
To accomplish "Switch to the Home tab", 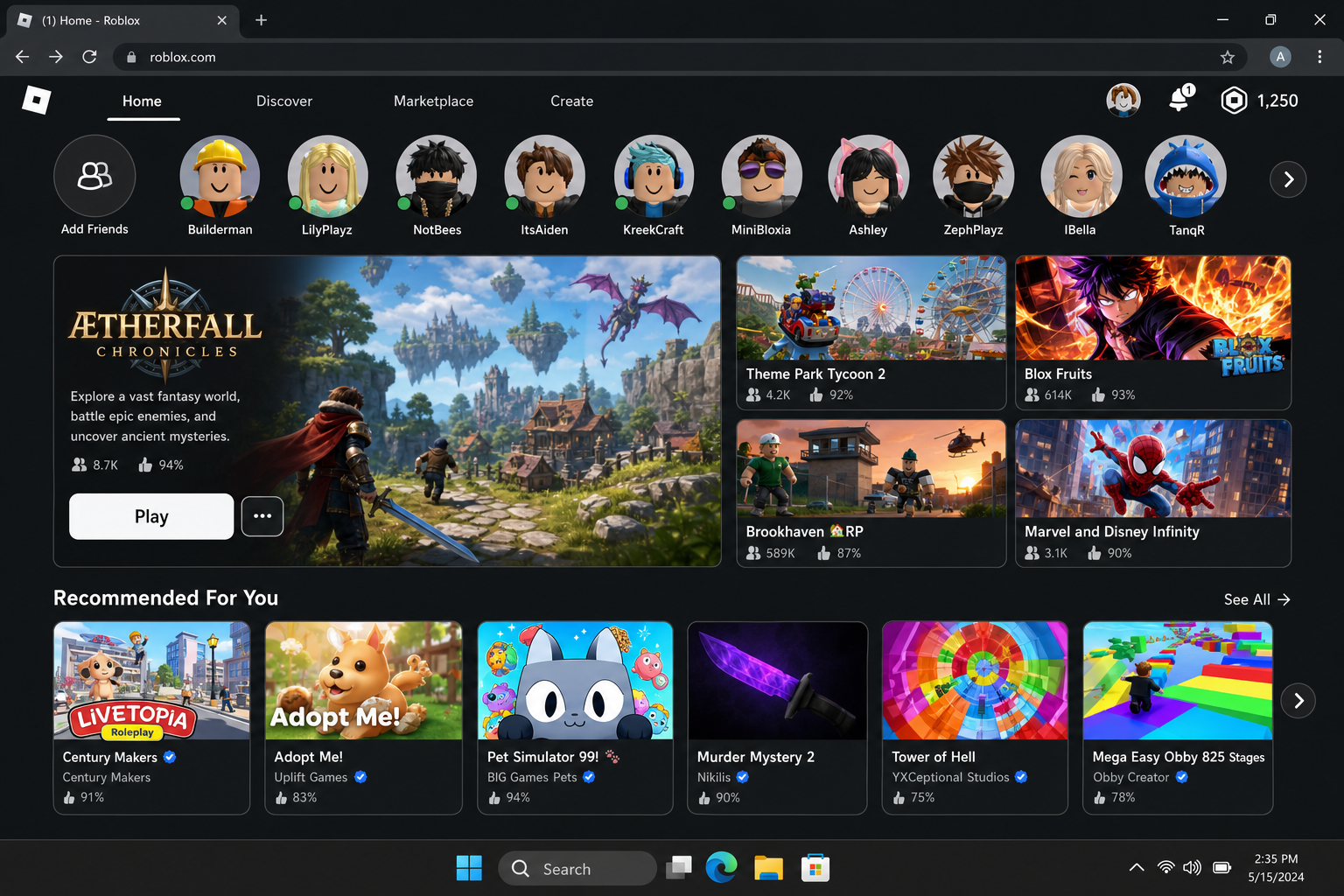I will coord(142,101).
